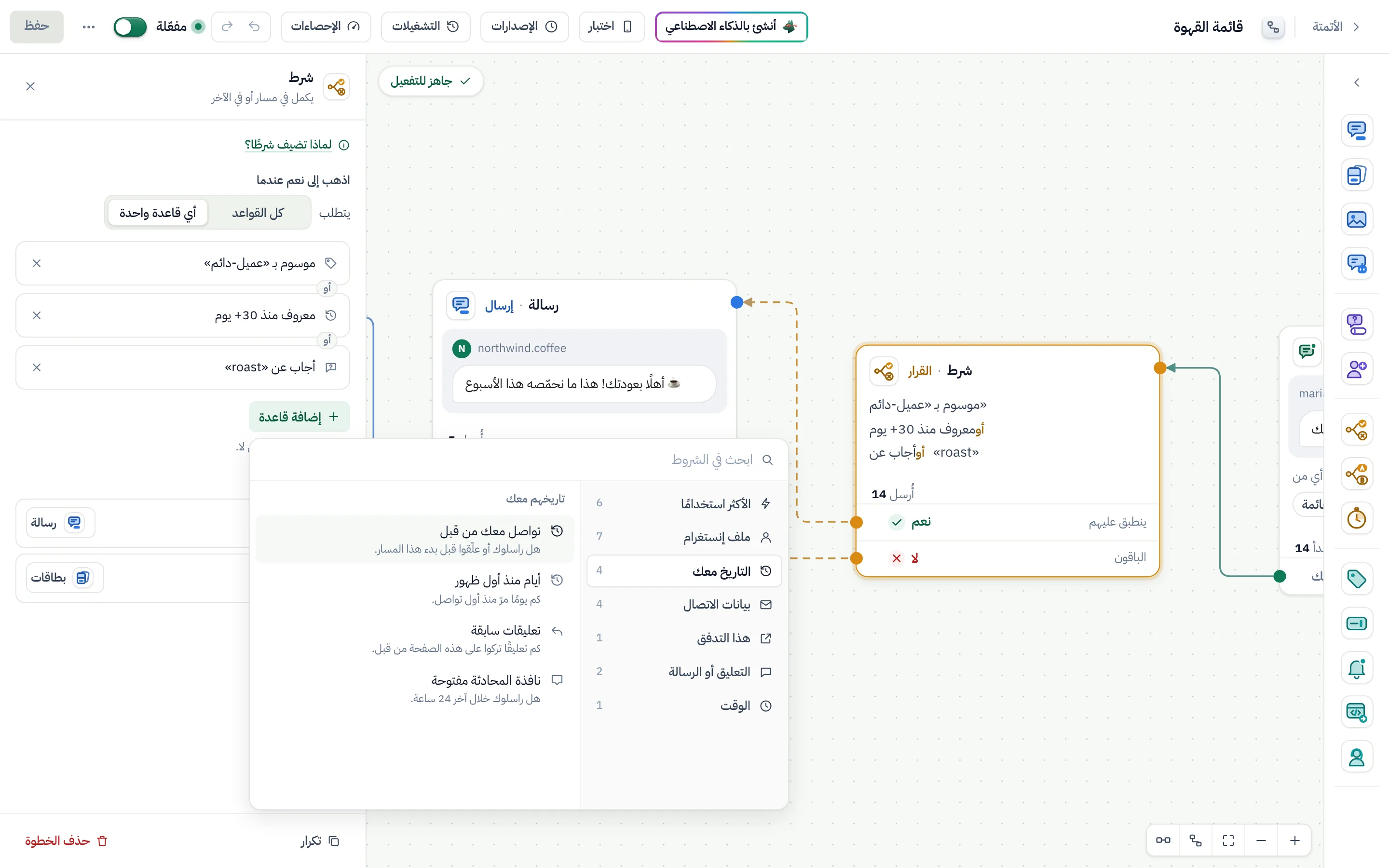Viewport: 1389px width, 868px height.
Task: Click flow icon beside قائمة القهوة title
Action: pos(1273,27)
